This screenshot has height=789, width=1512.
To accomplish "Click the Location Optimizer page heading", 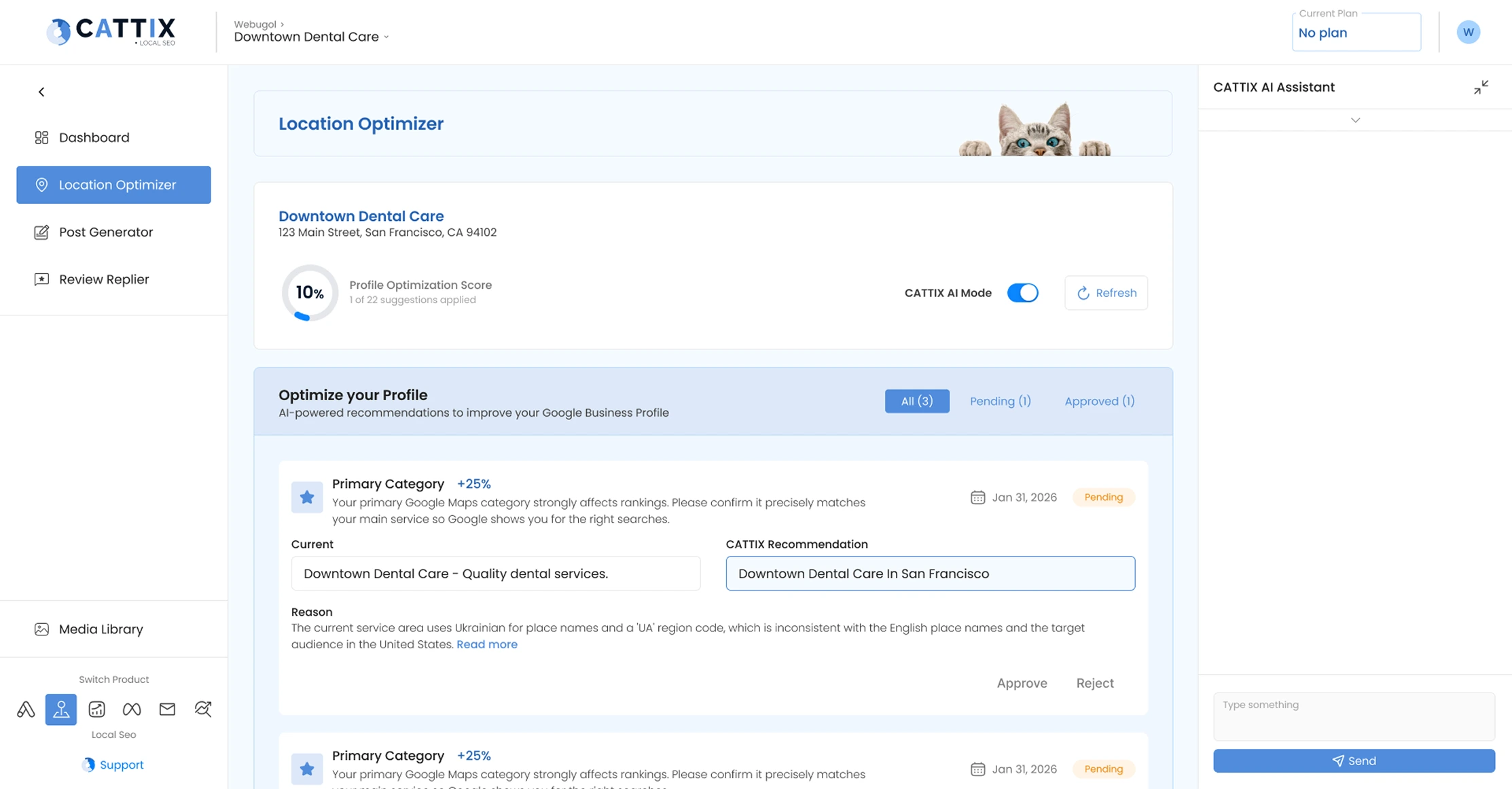I will click(361, 124).
